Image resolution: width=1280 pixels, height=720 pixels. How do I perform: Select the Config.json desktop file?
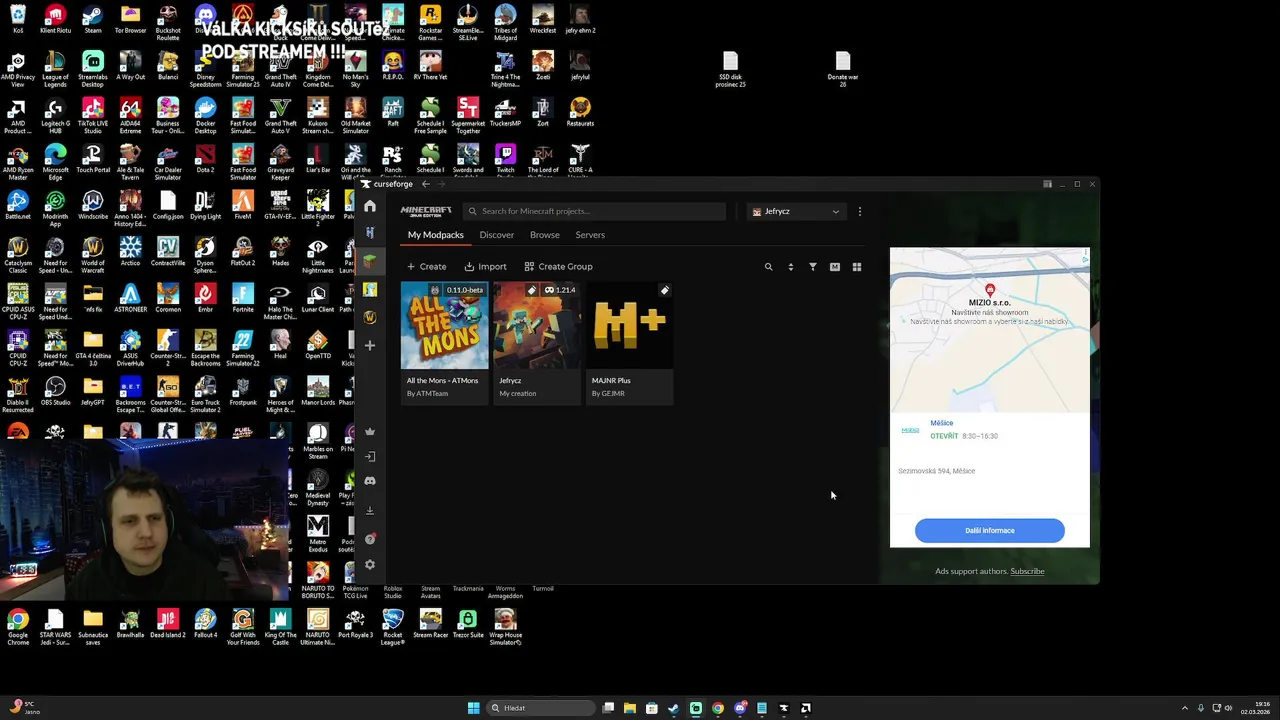point(168,206)
